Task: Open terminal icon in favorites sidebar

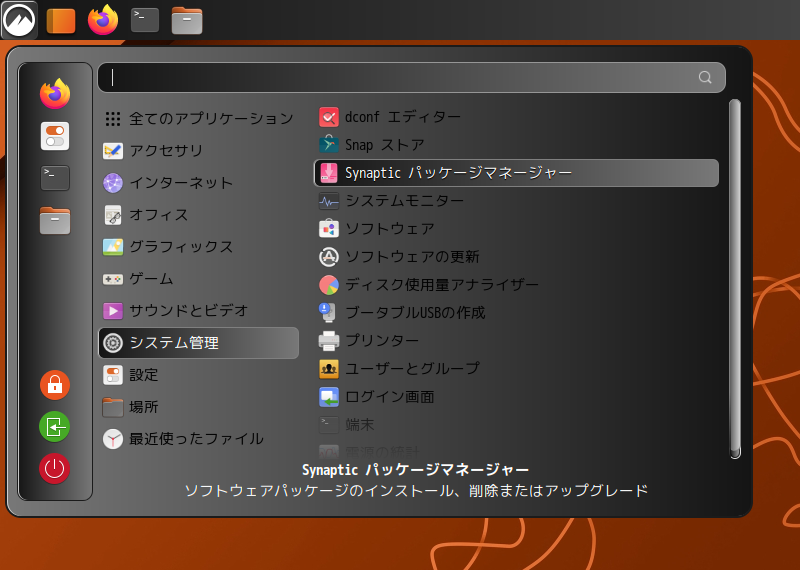Action: pyautogui.click(x=55, y=178)
